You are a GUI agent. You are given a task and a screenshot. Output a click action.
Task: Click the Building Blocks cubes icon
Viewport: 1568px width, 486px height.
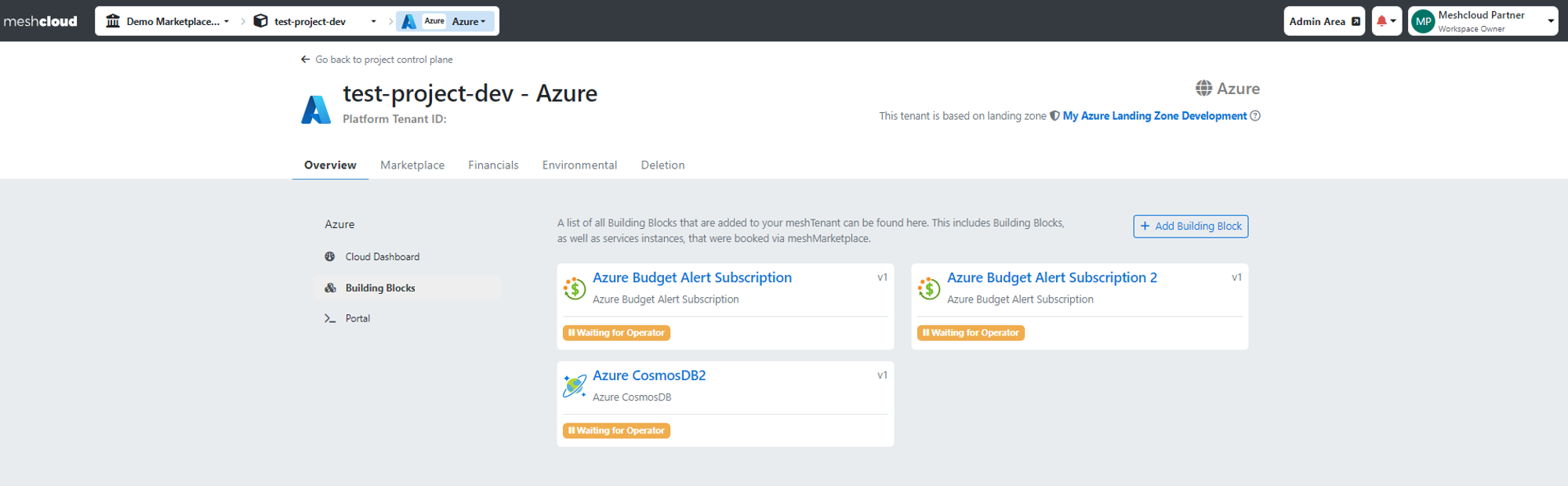point(330,288)
